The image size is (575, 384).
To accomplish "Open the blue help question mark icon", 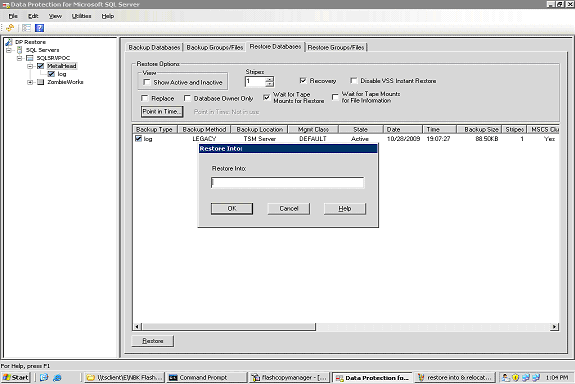I will tap(39, 28).
